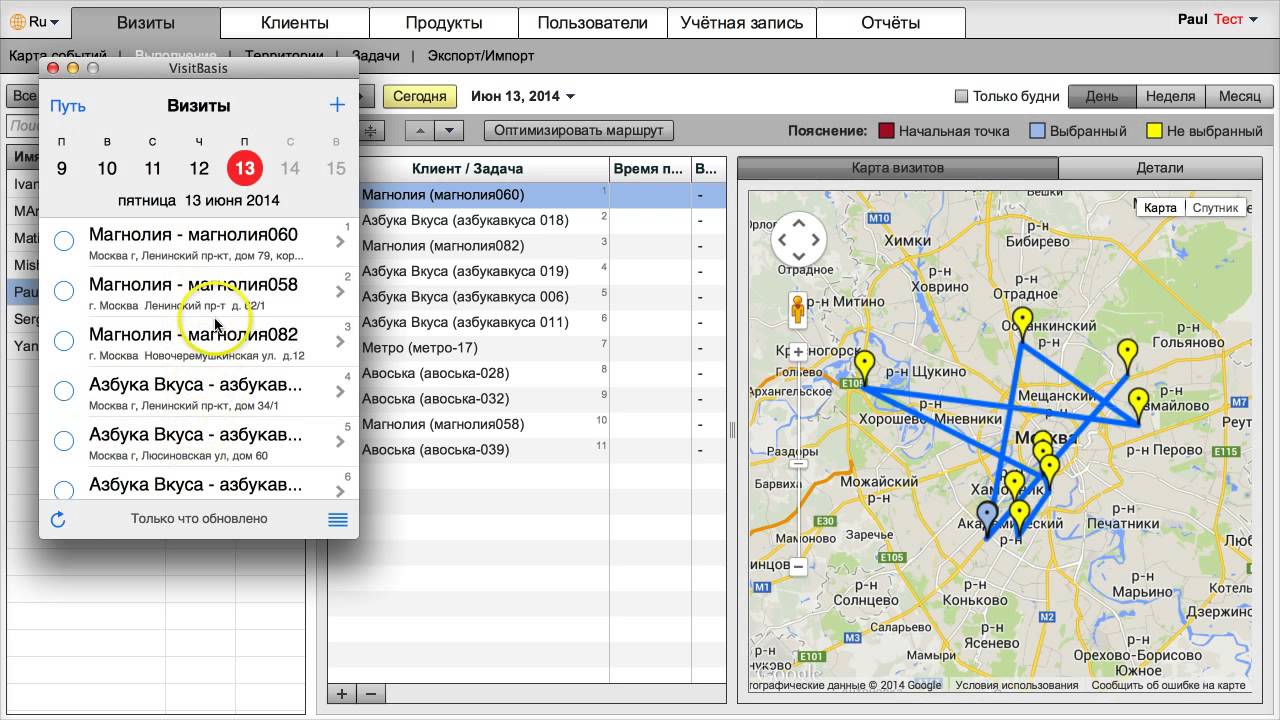Click the red Начальная точка legend swatch

pos(886,131)
